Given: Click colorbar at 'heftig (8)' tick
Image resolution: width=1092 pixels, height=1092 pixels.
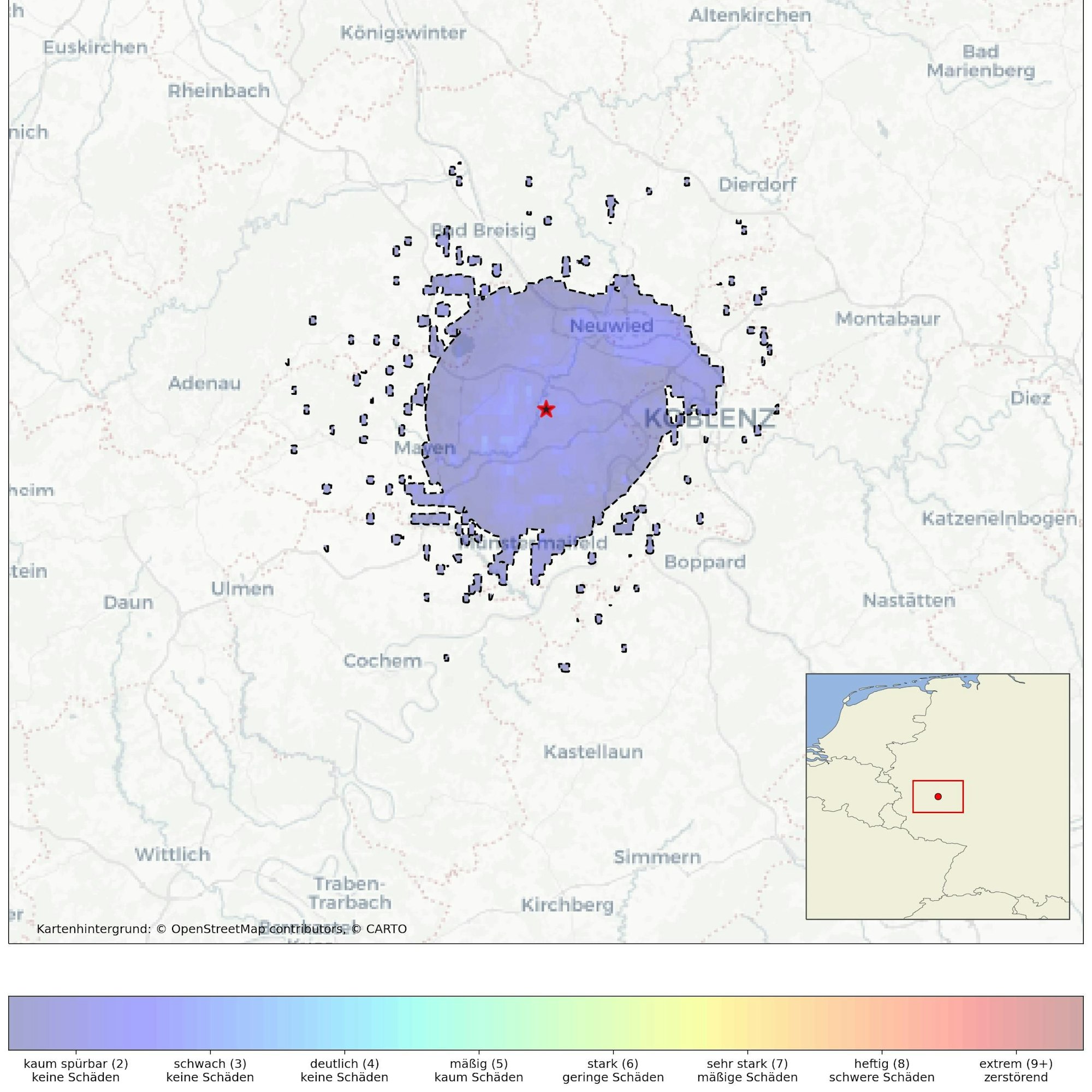Looking at the screenshot, I should 882,1023.
